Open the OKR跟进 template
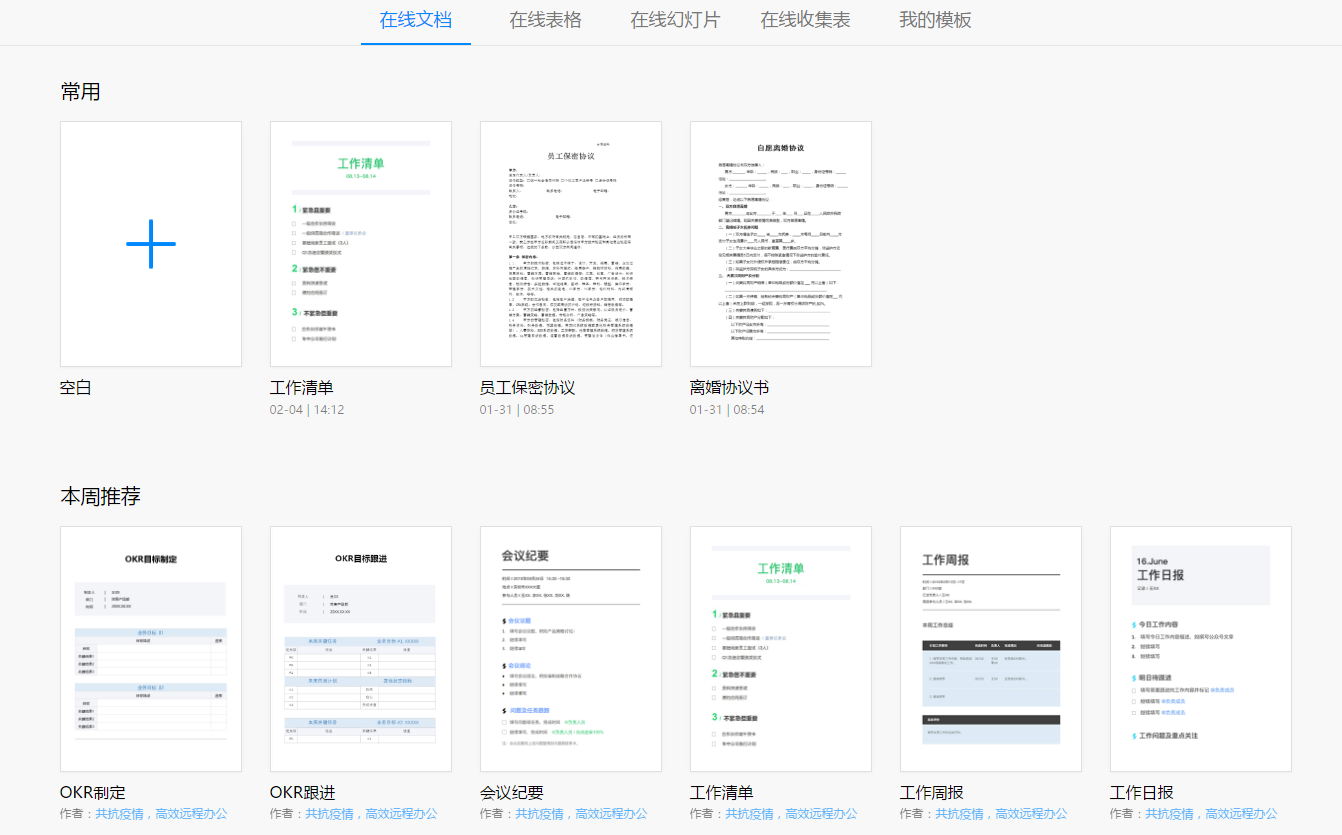1342x835 pixels. [x=360, y=648]
